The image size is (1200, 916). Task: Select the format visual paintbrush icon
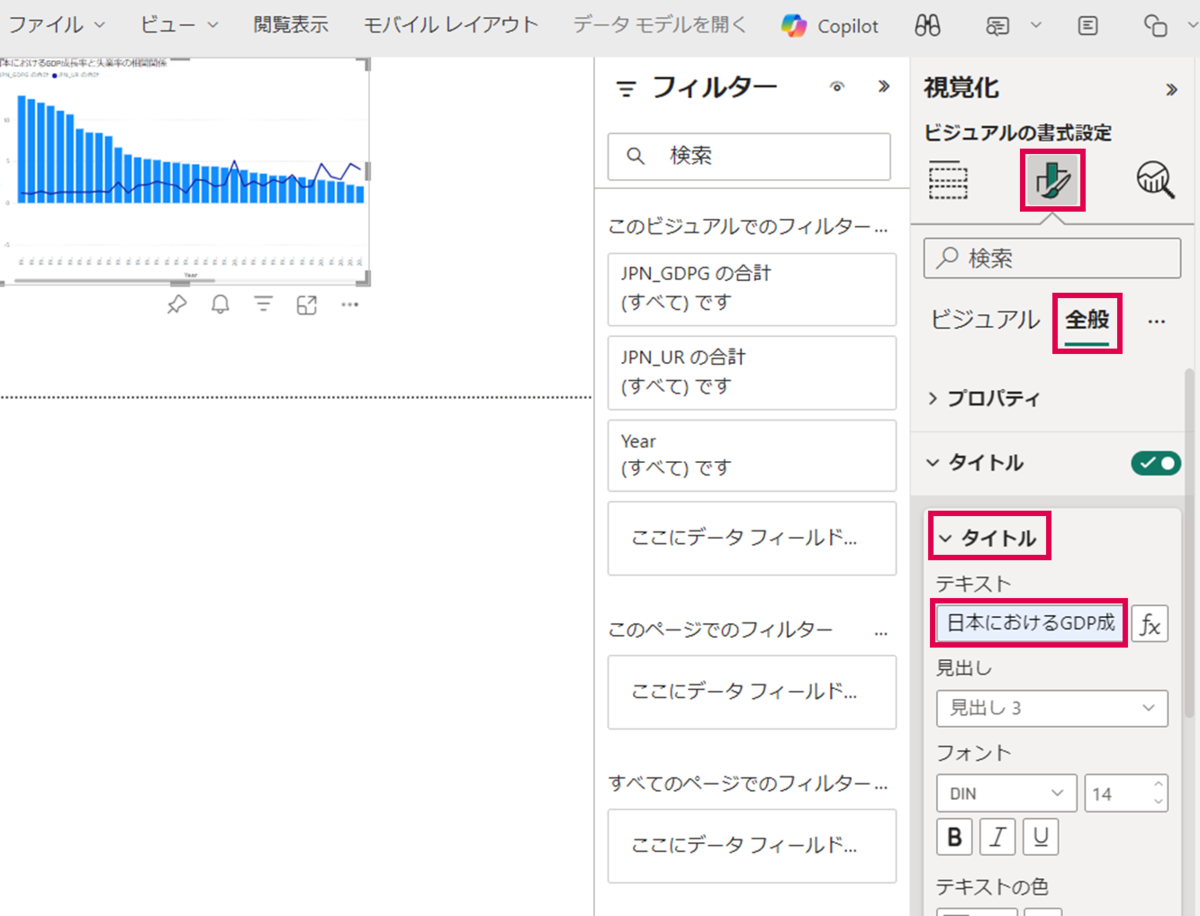pos(1051,180)
